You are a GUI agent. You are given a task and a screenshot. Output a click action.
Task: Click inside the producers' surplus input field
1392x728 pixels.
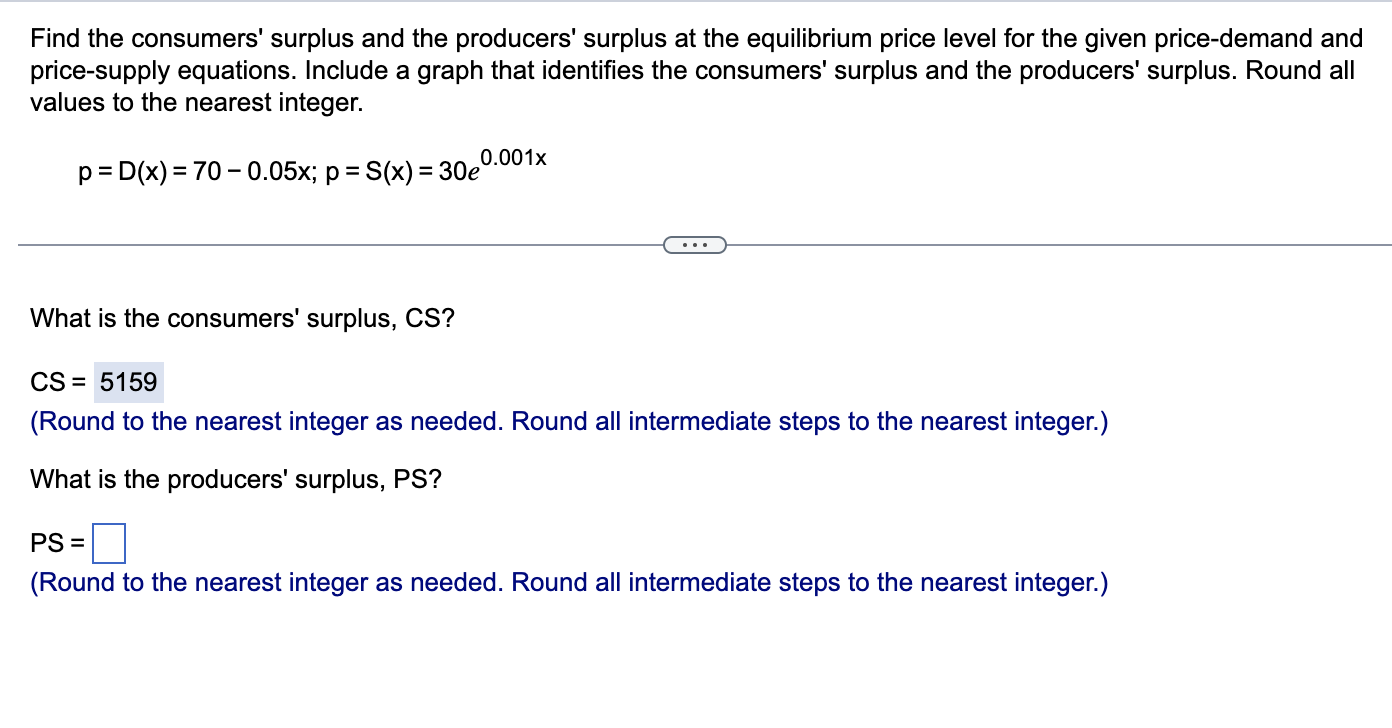[x=109, y=543]
